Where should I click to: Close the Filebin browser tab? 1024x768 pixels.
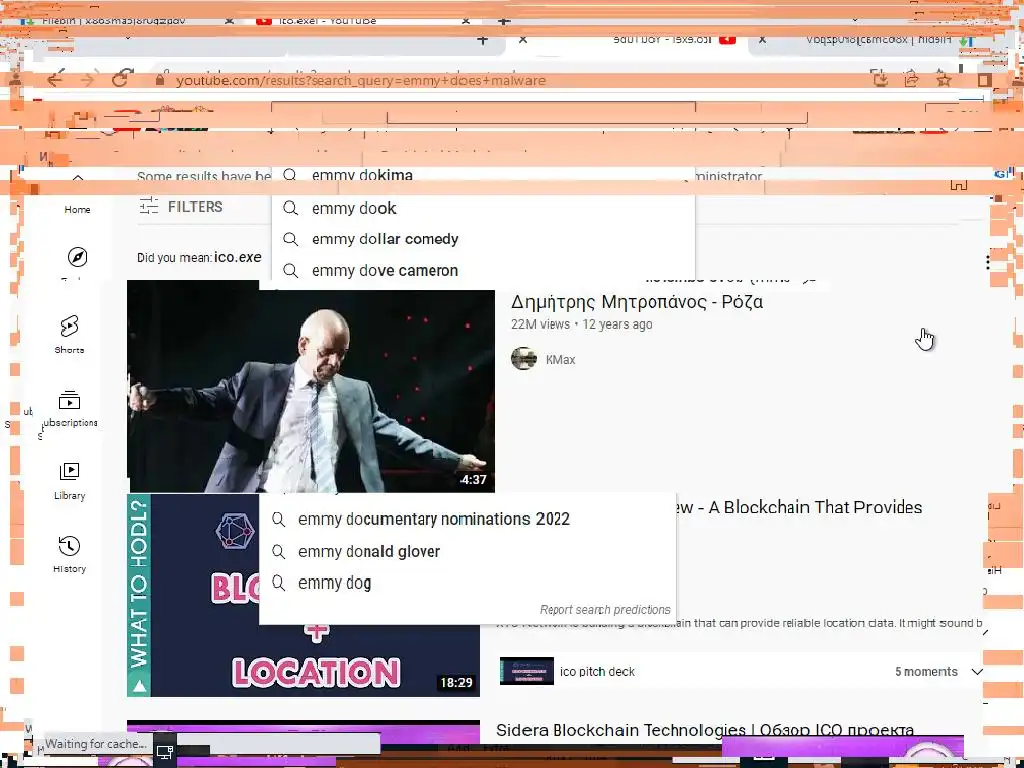tap(229, 21)
